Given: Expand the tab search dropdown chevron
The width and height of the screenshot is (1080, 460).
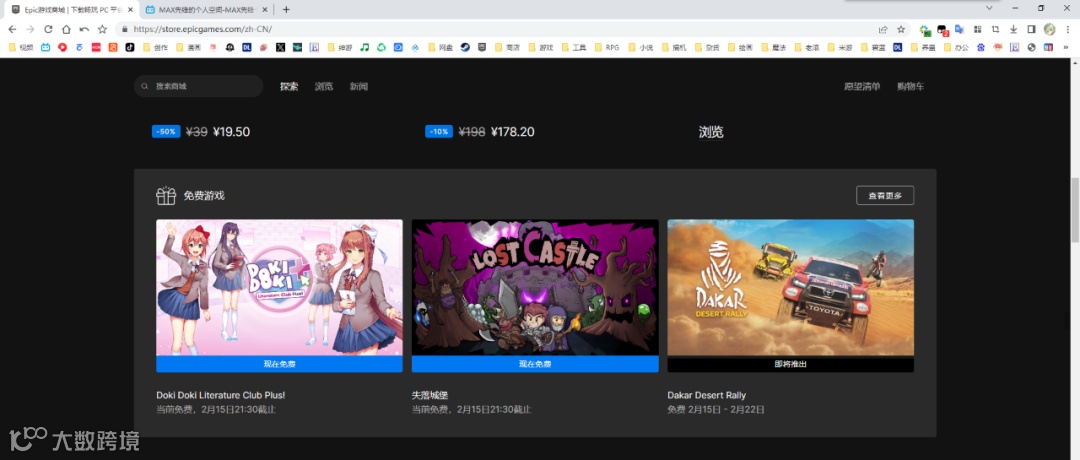Looking at the screenshot, I should pos(989,8).
